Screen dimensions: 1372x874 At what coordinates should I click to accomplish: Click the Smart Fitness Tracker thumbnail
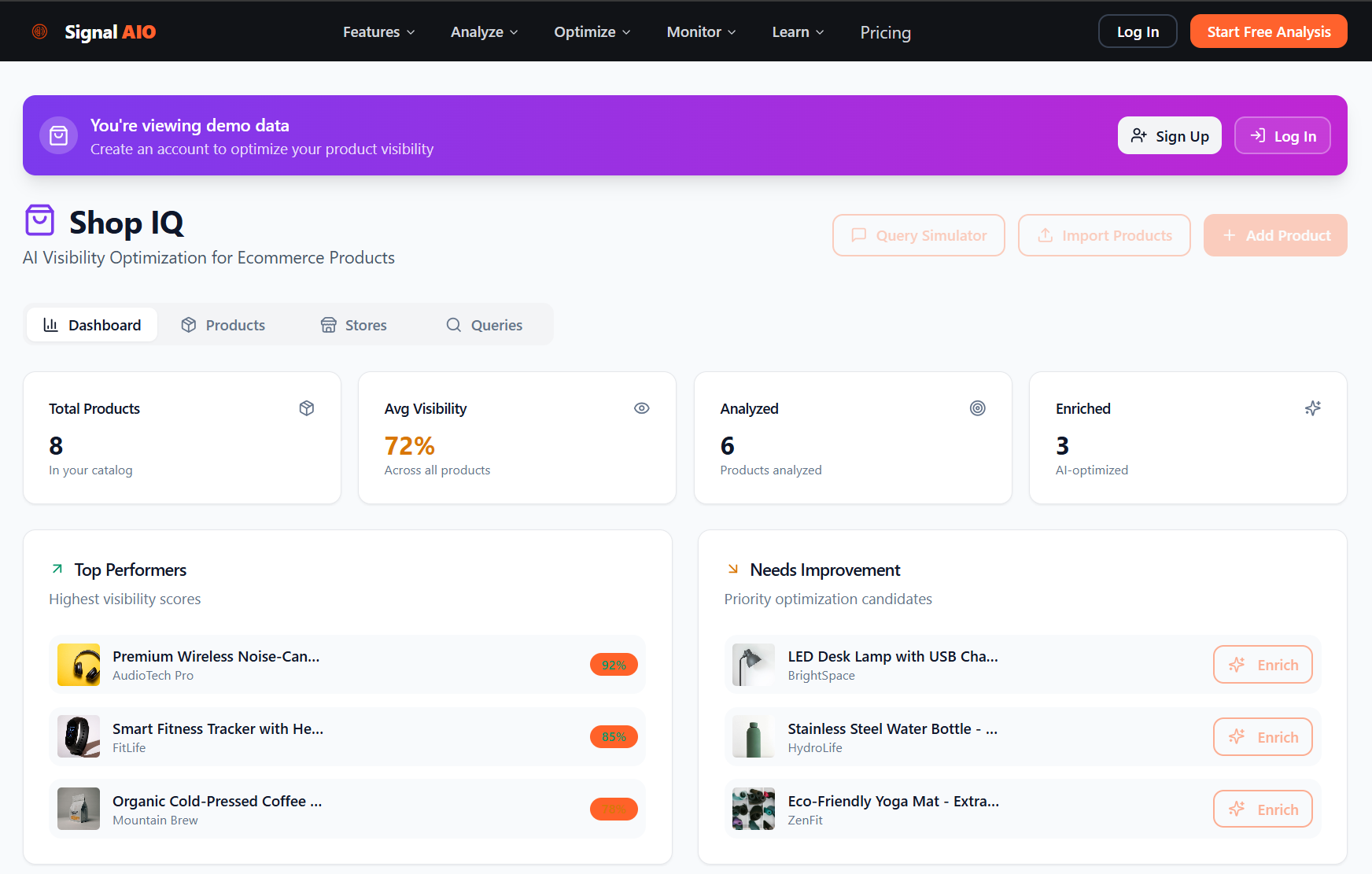click(79, 736)
